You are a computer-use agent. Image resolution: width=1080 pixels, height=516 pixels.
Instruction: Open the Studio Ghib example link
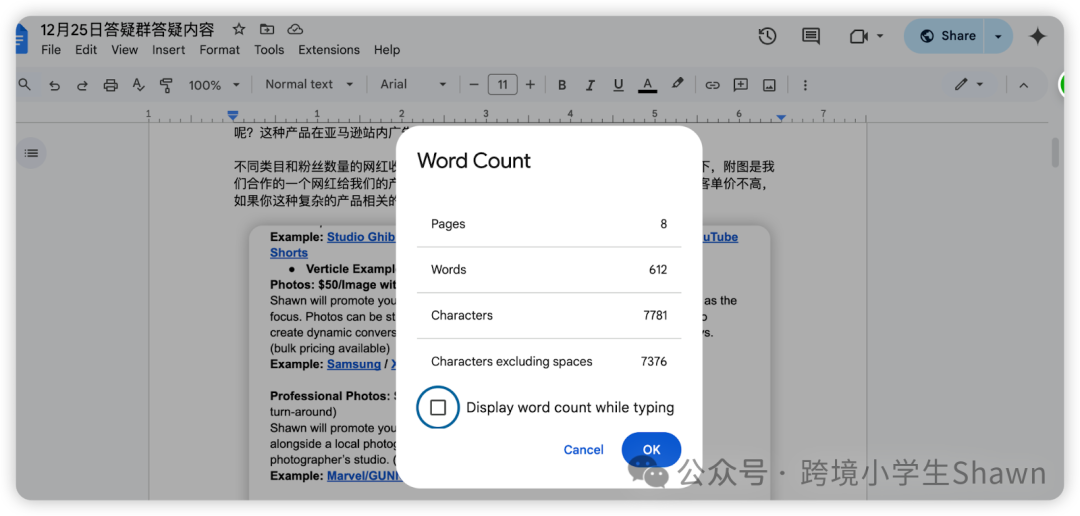361,237
